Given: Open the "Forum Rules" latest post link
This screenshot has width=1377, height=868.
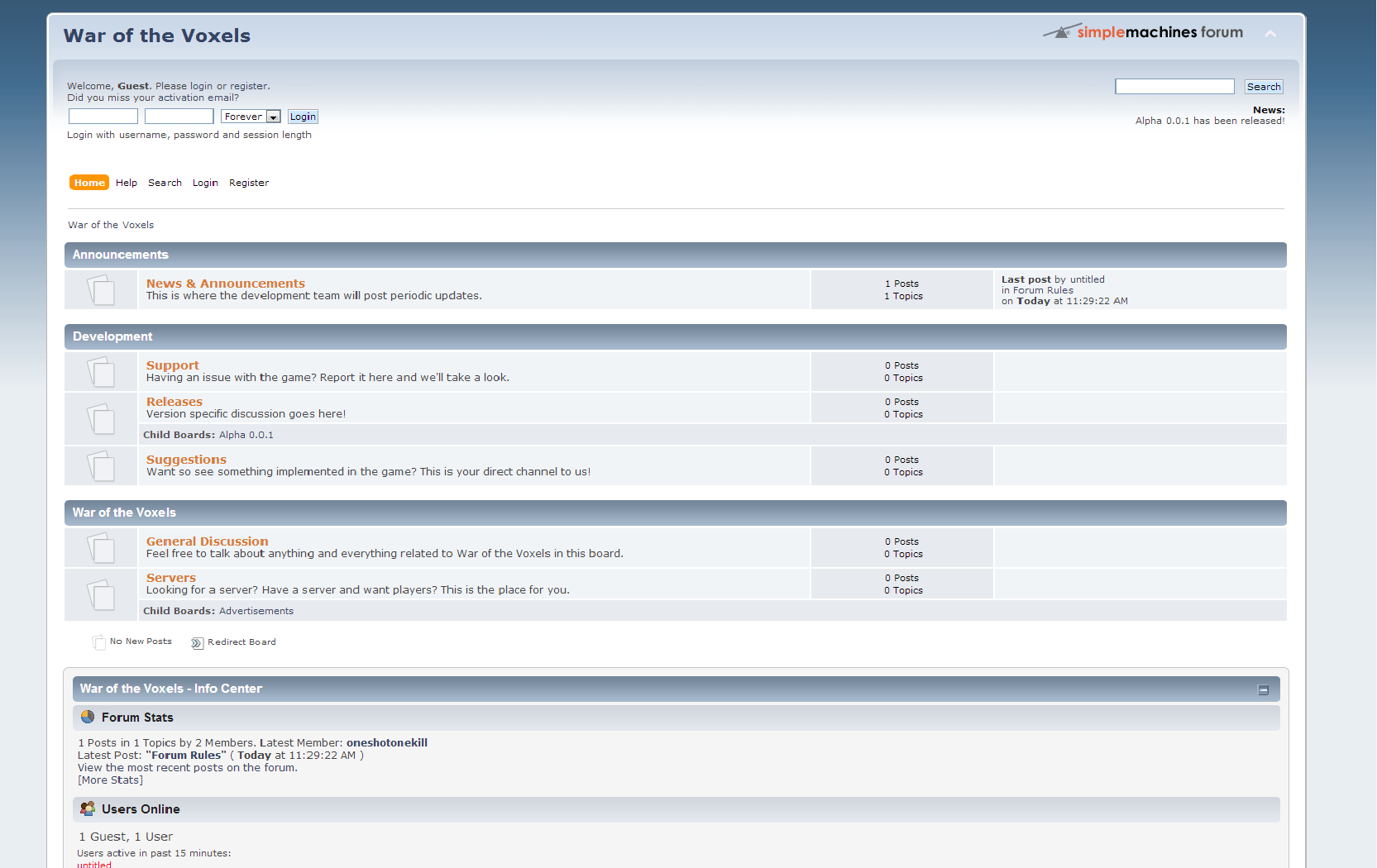Looking at the screenshot, I should 186,756.
